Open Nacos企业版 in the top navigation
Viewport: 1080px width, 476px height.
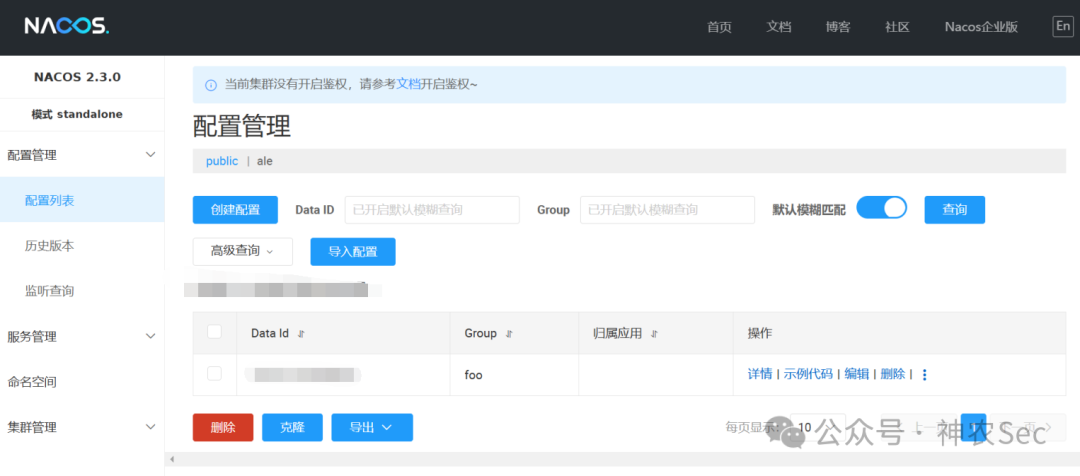982,27
